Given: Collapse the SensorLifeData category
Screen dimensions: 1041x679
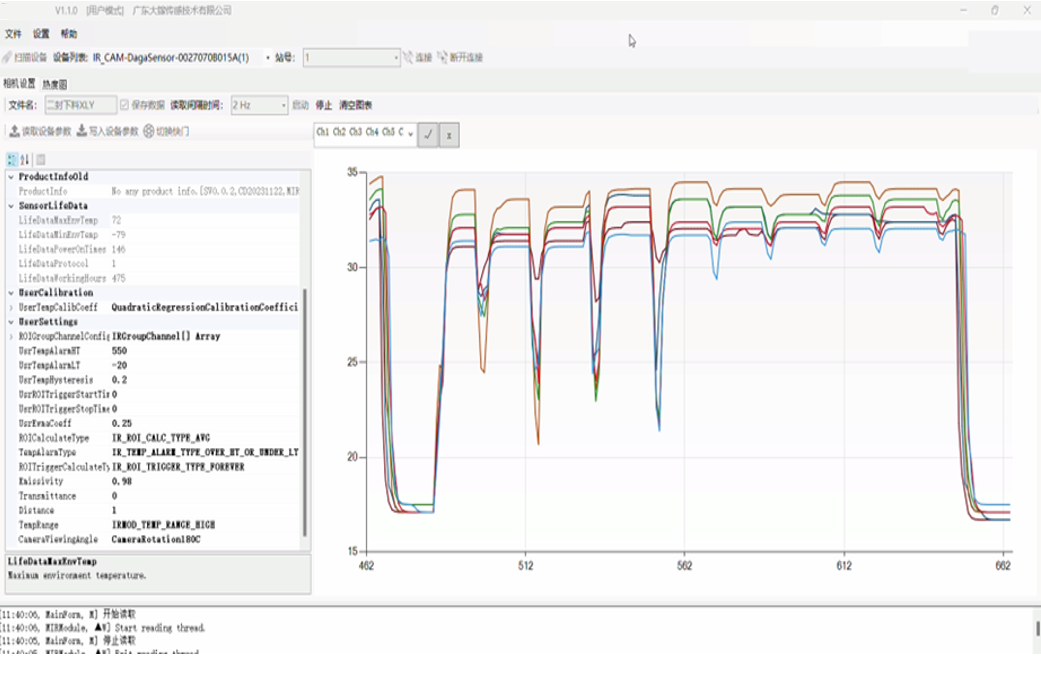Looking at the screenshot, I should click(10, 205).
